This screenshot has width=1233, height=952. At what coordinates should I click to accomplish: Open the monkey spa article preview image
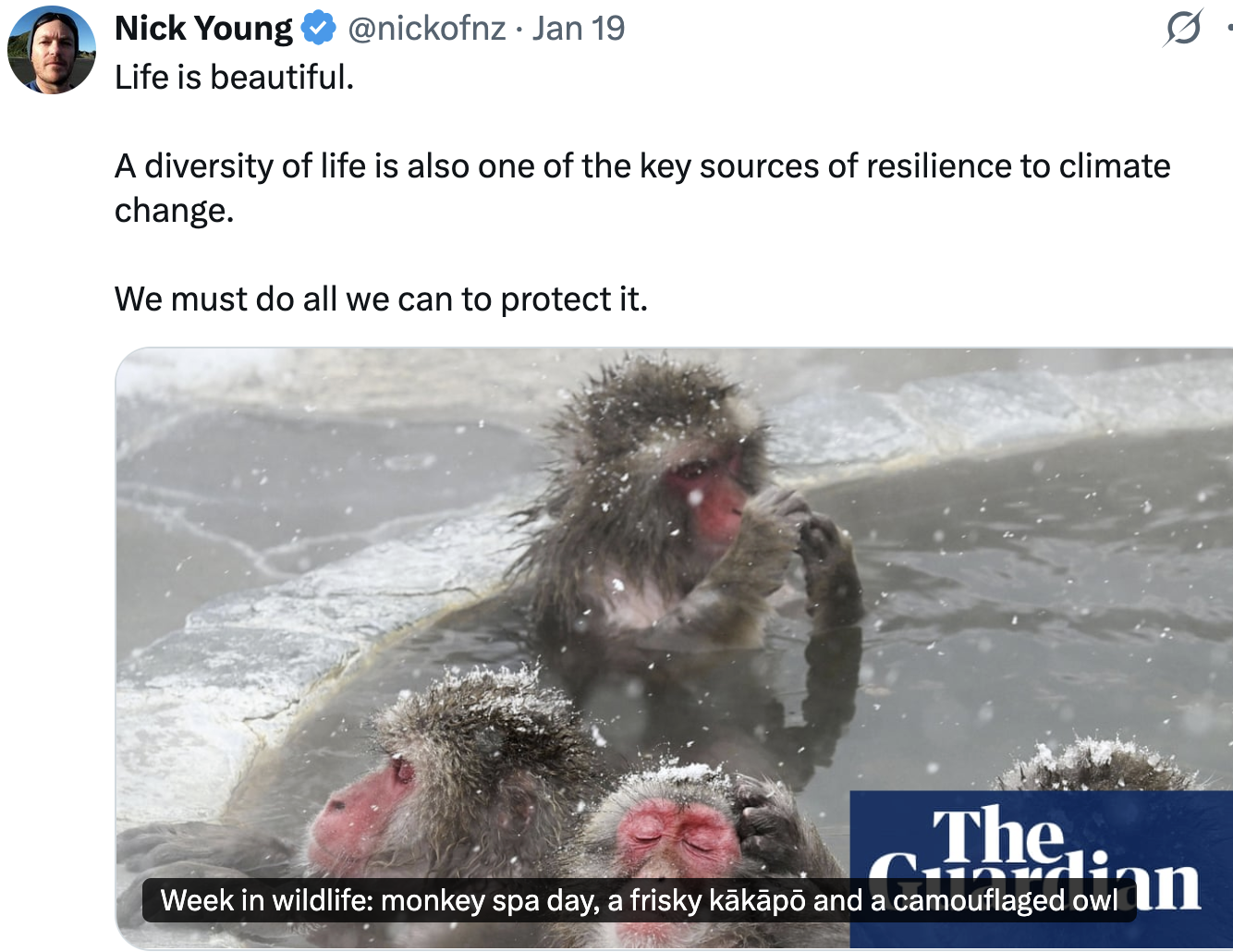pos(674,647)
